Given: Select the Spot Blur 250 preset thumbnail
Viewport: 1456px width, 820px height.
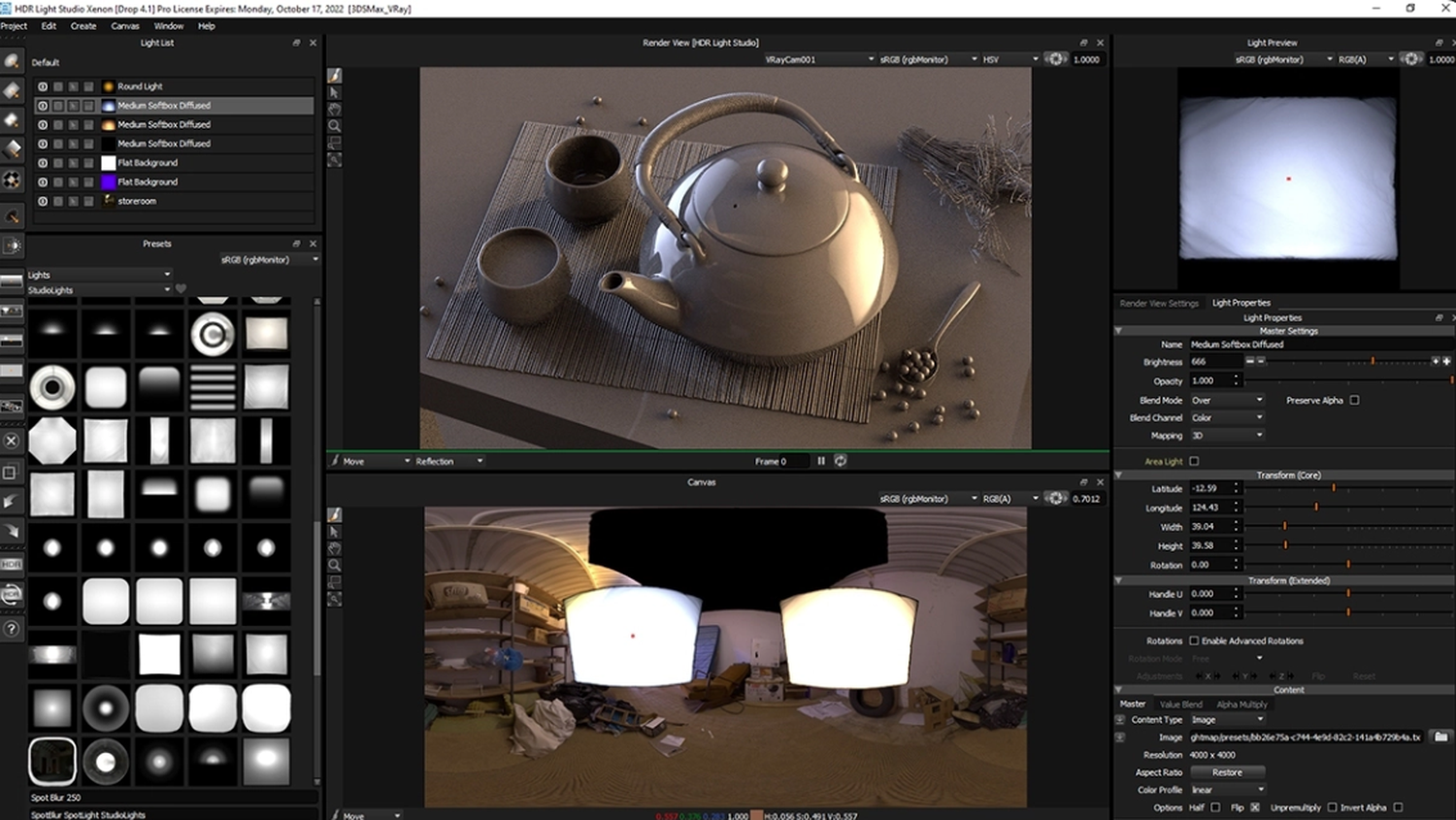Looking at the screenshot, I should coord(51,762).
